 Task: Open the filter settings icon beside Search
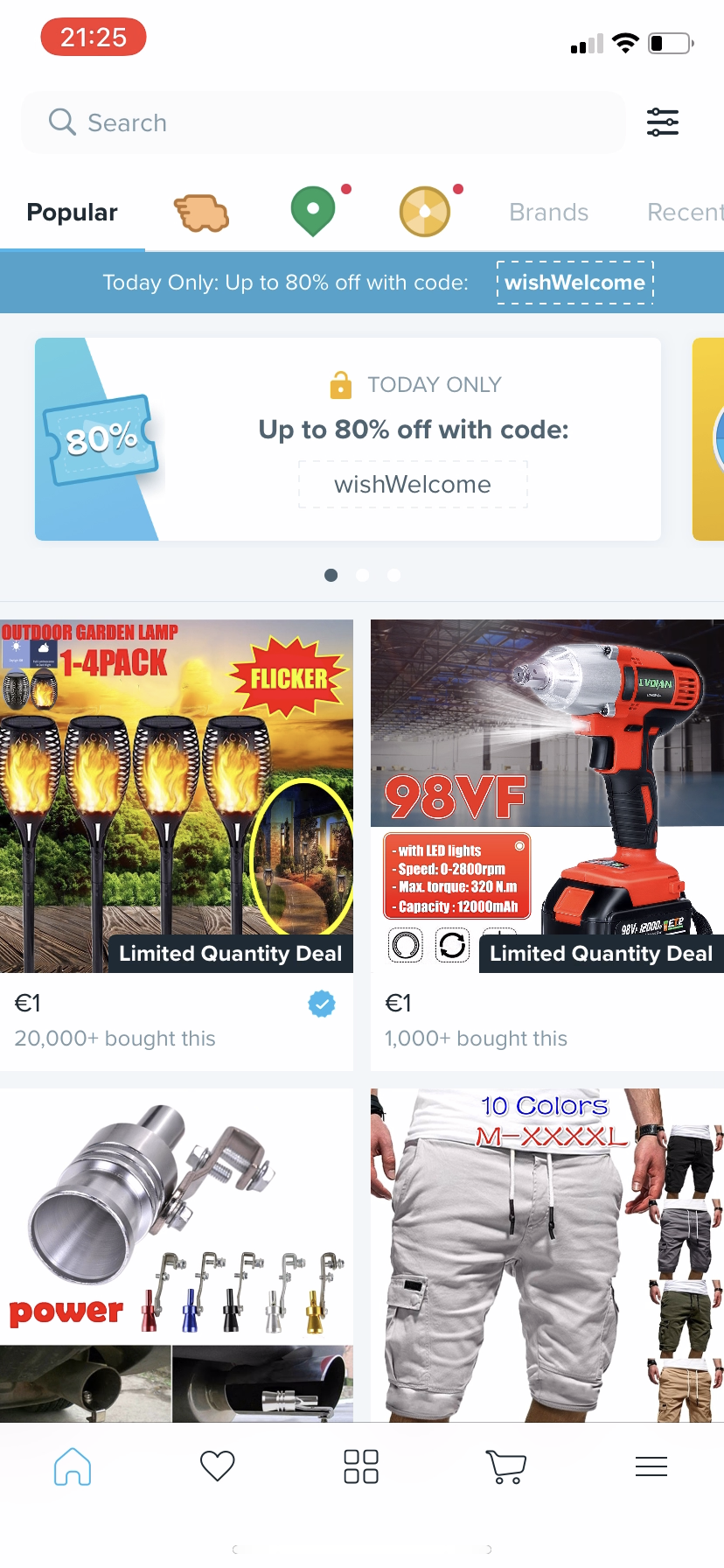tap(662, 122)
